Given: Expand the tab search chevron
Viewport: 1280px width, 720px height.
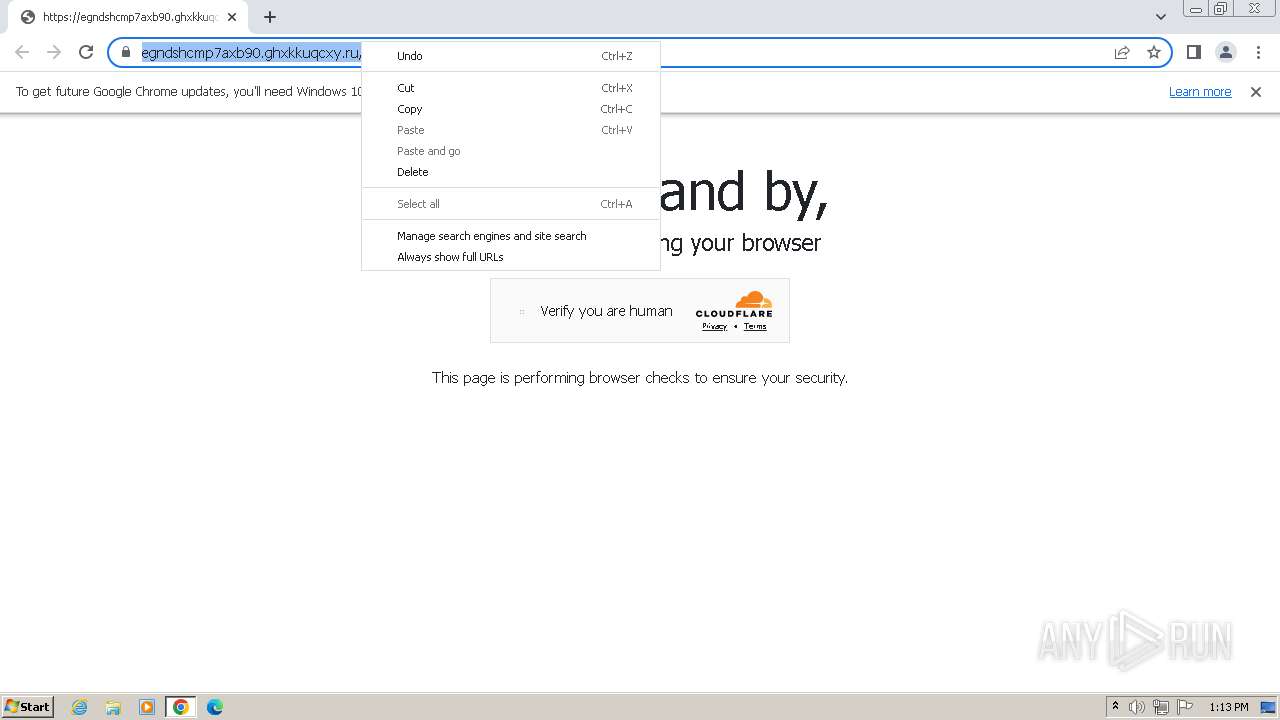Looking at the screenshot, I should click(1160, 16).
